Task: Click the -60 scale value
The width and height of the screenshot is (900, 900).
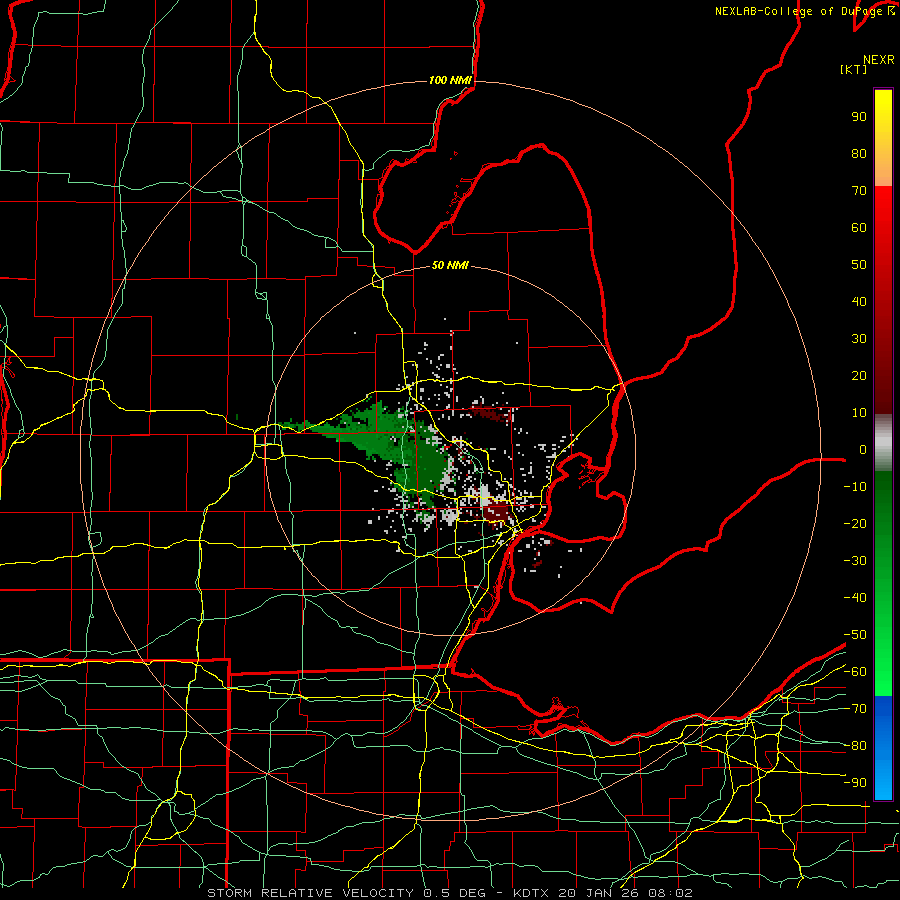Action: 855,672
